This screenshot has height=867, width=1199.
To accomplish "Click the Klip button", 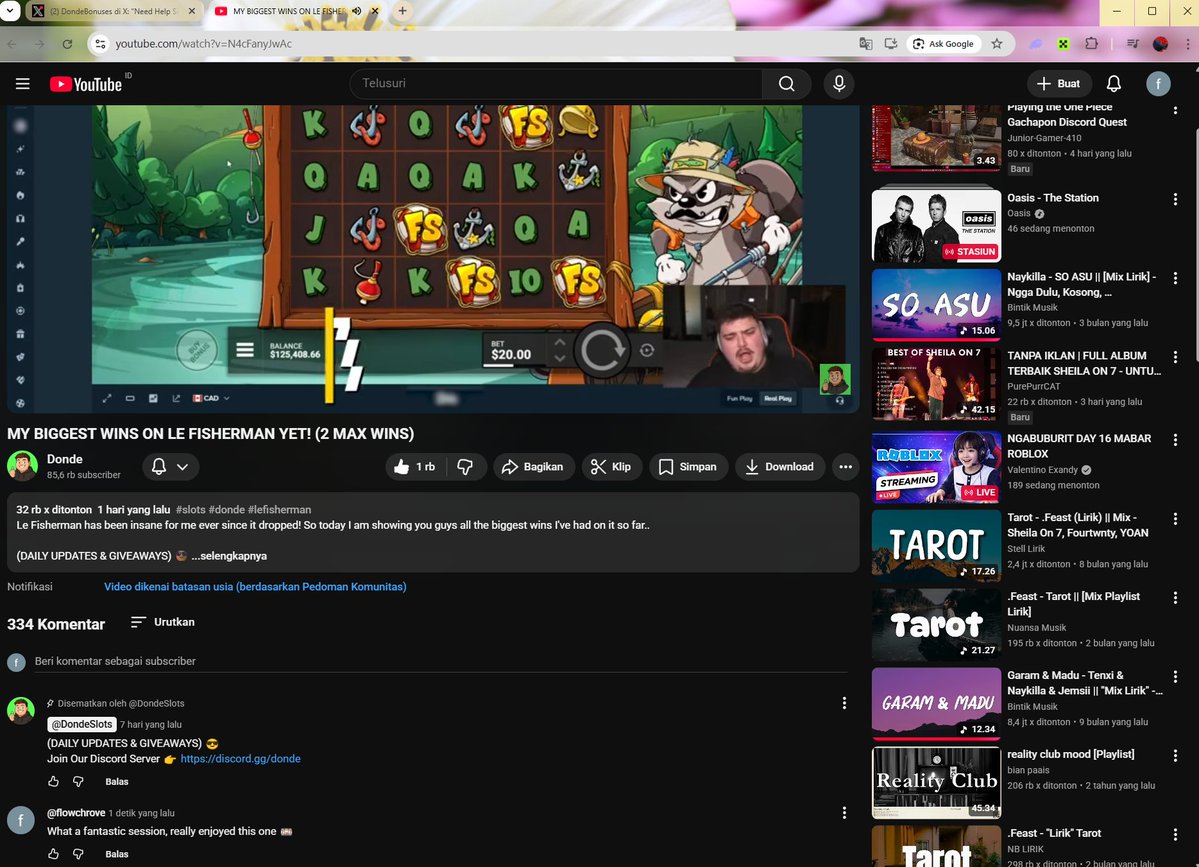I will (611, 467).
